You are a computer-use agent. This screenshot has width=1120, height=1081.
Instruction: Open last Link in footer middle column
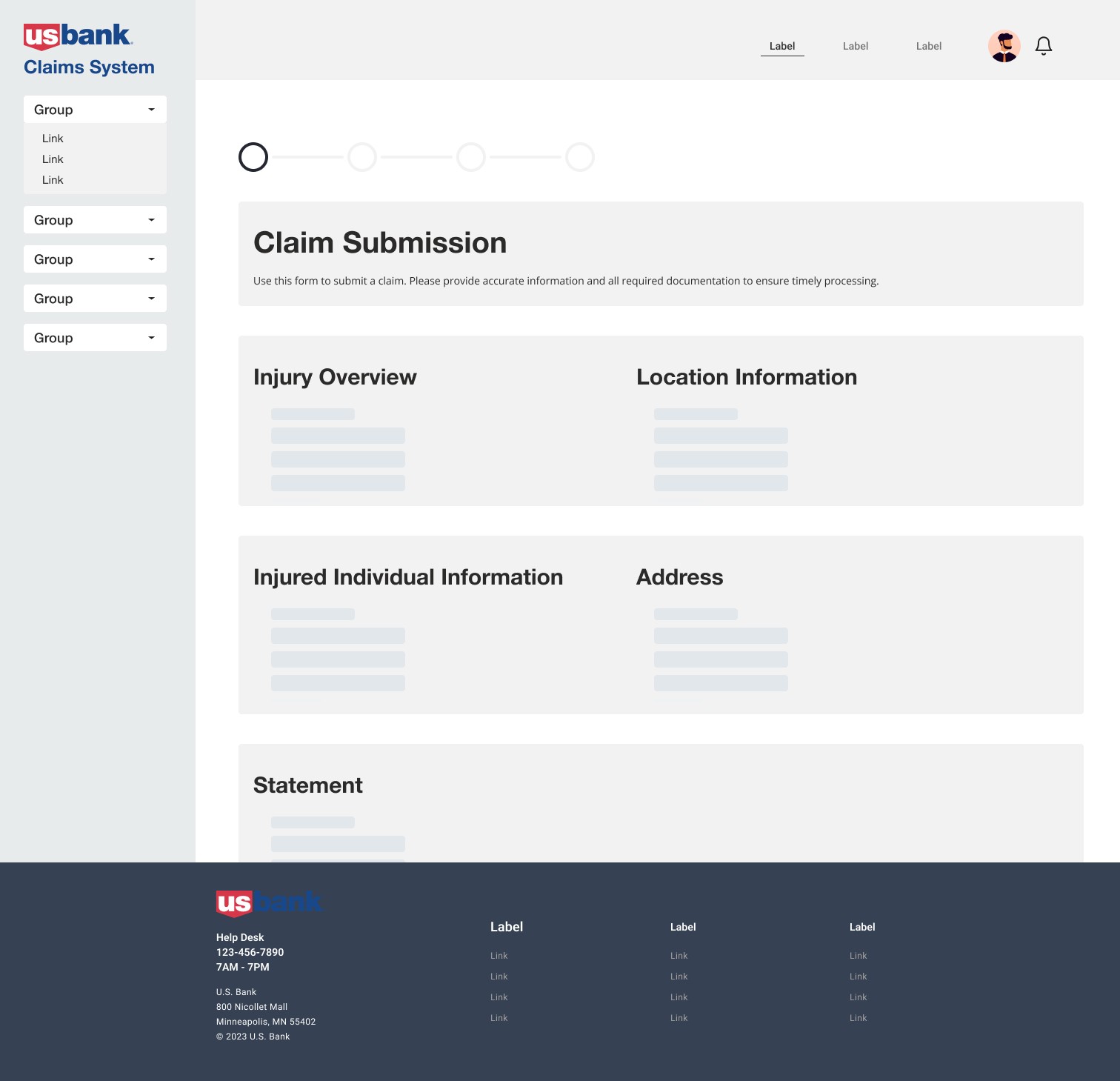tap(679, 1018)
